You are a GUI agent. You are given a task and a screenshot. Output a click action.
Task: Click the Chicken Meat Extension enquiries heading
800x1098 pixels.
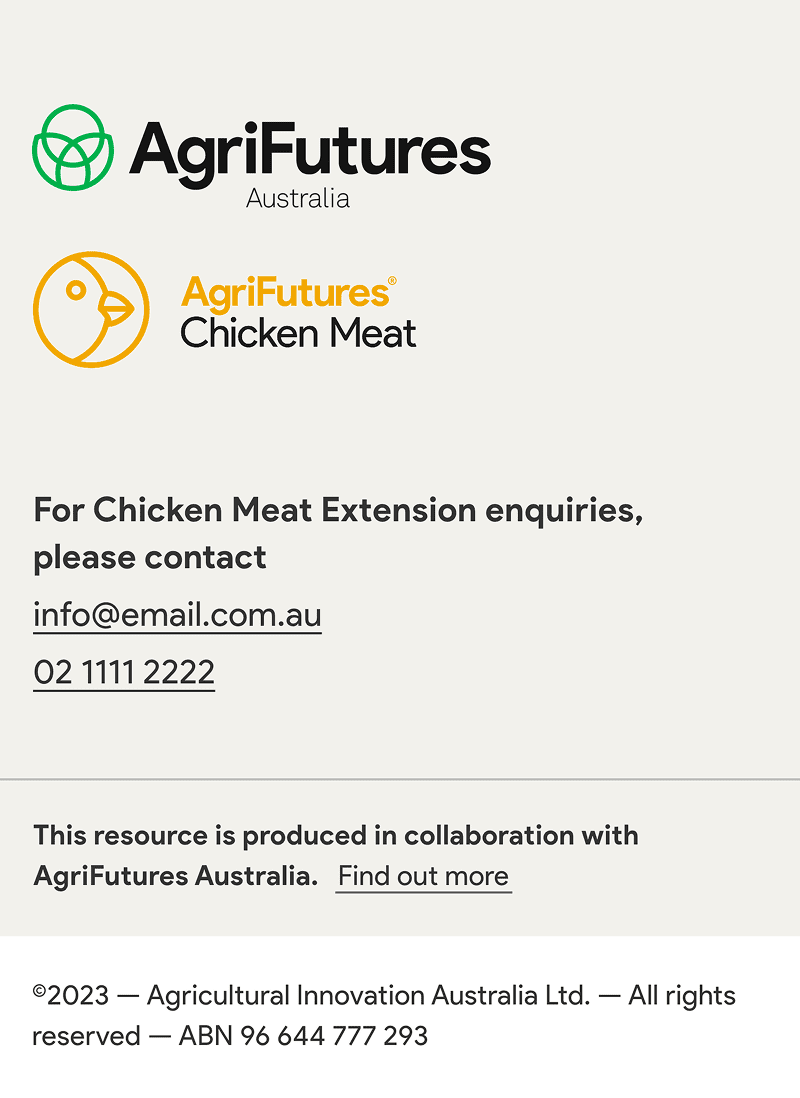(x=338, y=510)
